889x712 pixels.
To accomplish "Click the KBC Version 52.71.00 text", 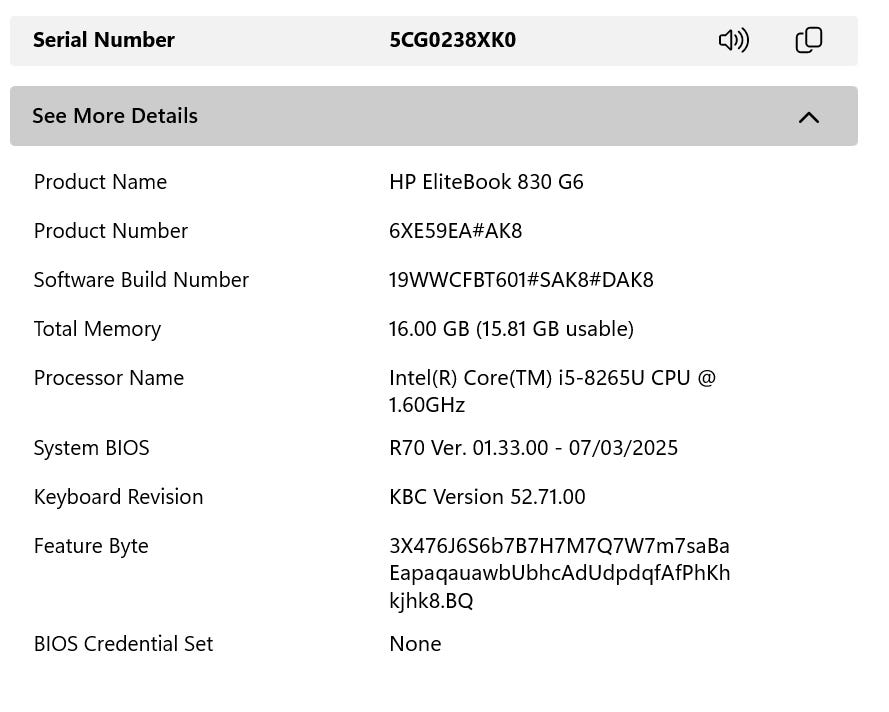I will click(487, 497).
